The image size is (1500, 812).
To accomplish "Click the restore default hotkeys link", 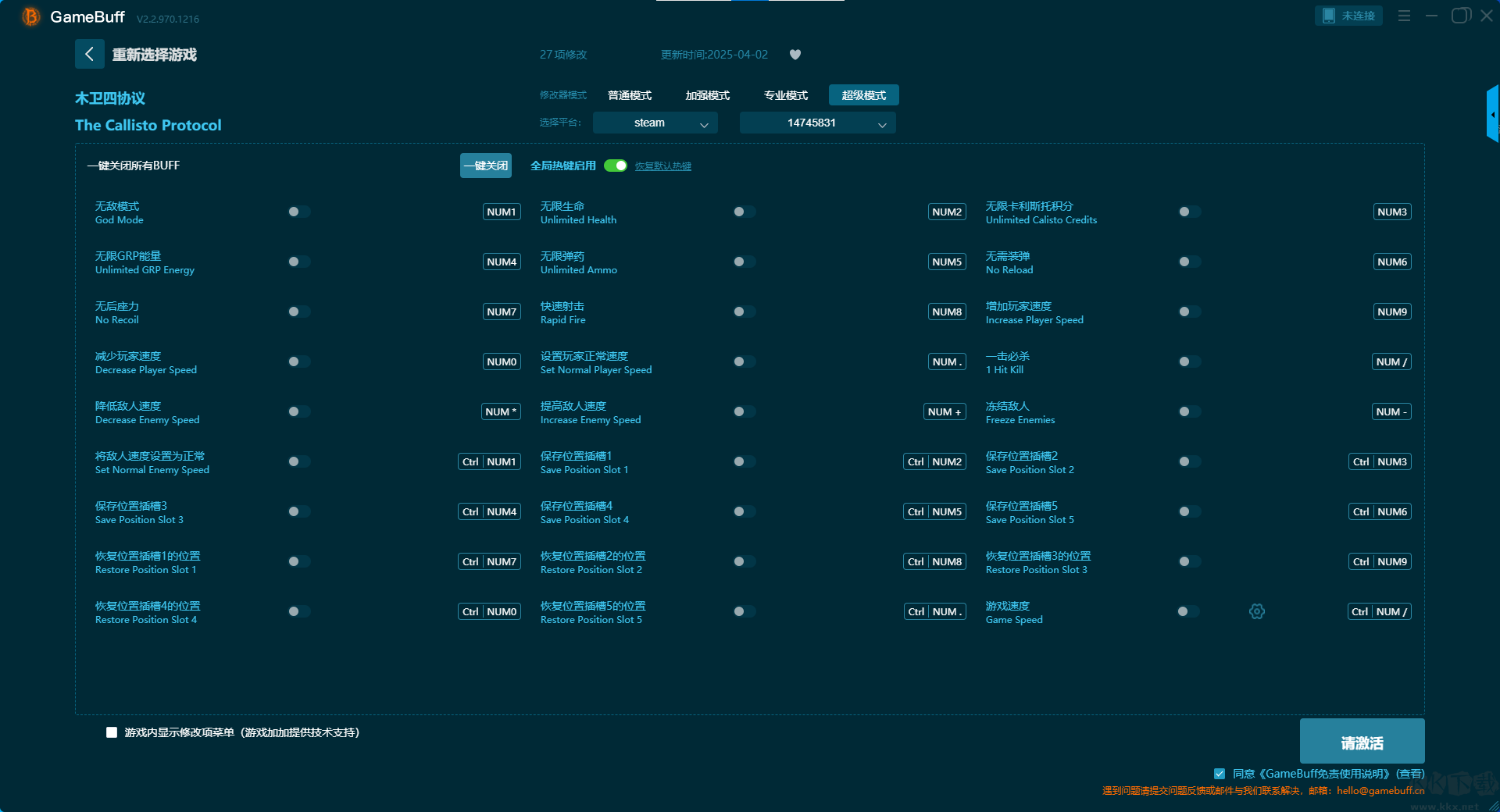I will 663,166.
